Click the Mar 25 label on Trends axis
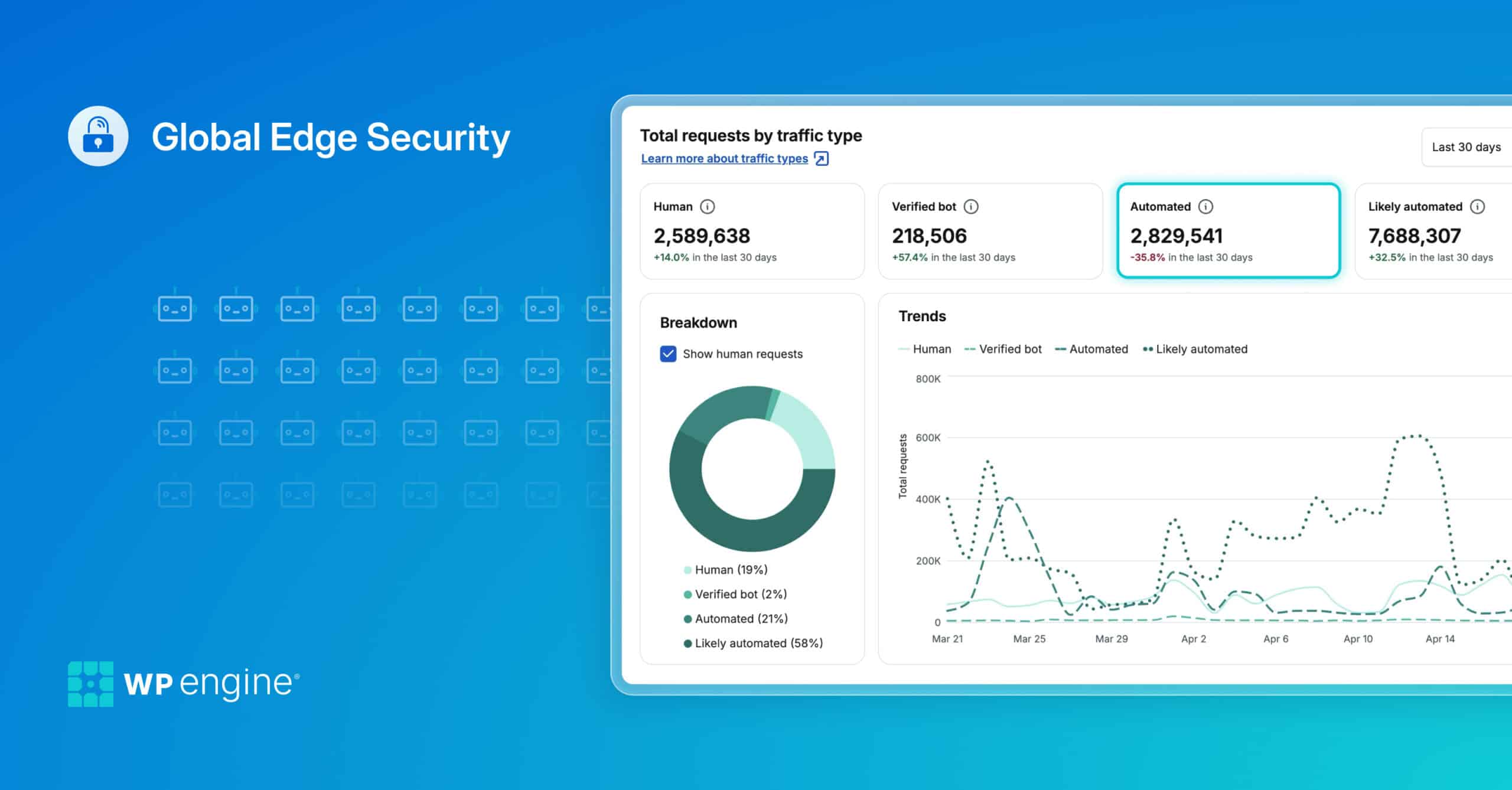Image resolution: width=1512 pixels, height=790 pixels. pos(1029,639)
